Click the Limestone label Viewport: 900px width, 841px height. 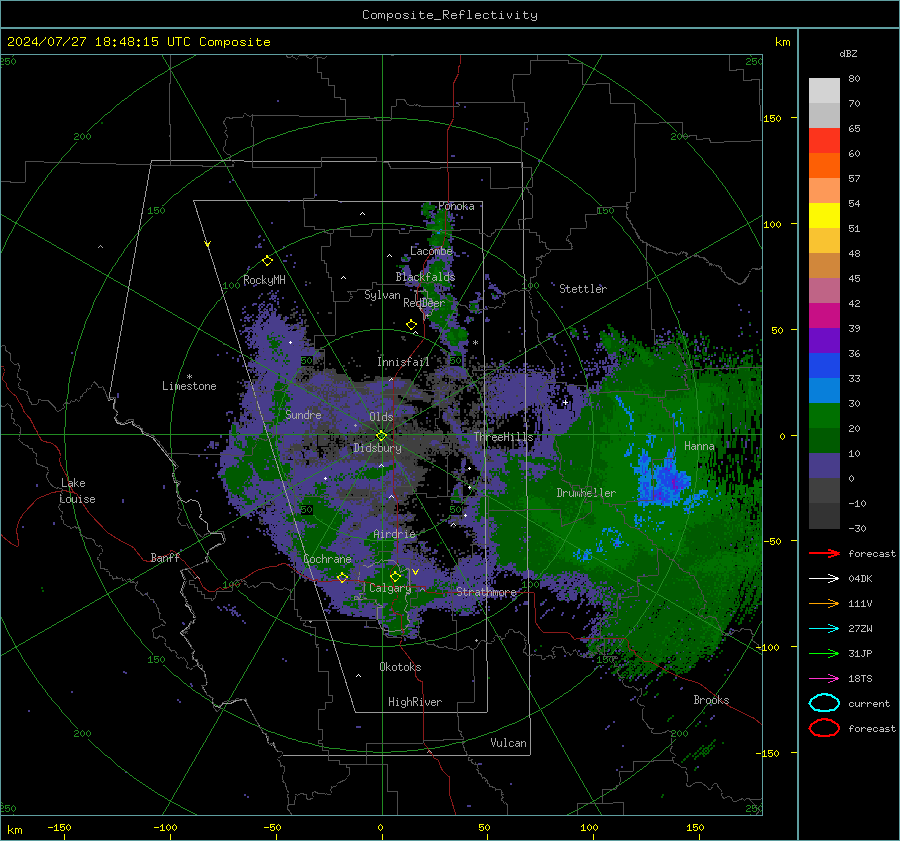tap(189, 386)
